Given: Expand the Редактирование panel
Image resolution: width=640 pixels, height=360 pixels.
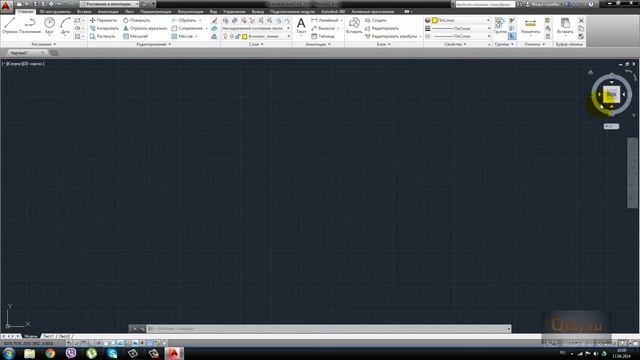Looking at the screenshot, I should point(154,44).
